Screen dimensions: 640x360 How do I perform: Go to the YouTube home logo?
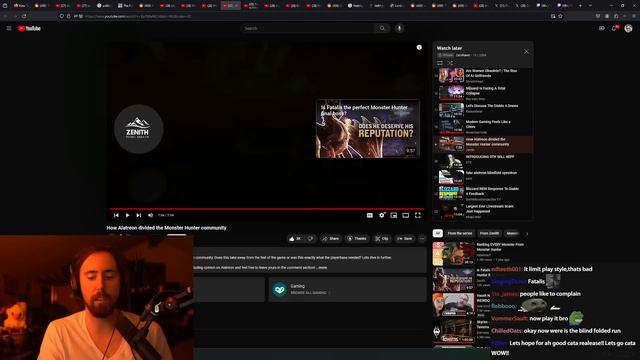point(29,28)
